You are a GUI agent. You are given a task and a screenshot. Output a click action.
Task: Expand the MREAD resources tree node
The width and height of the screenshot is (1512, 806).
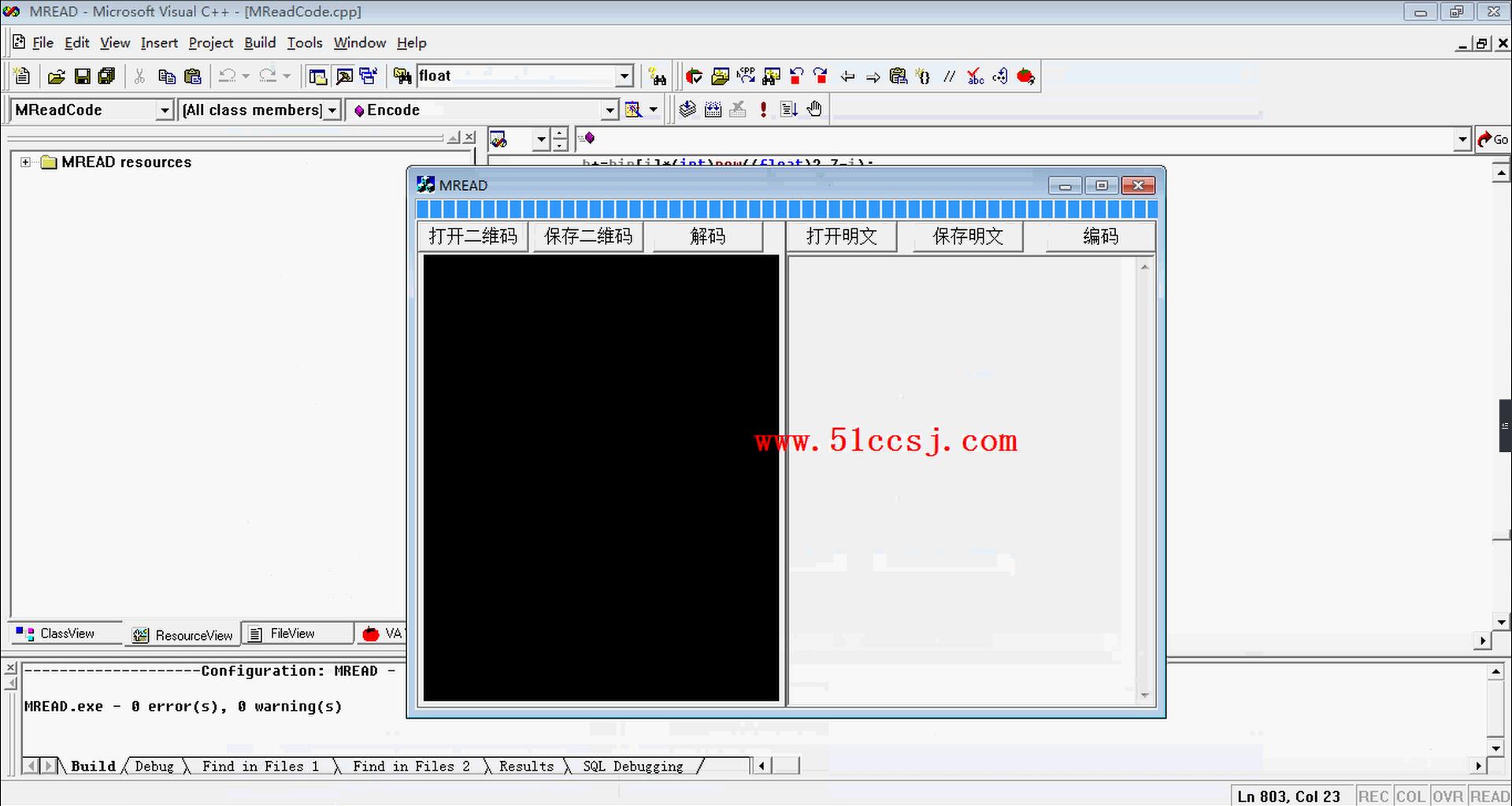coord(26,162)
